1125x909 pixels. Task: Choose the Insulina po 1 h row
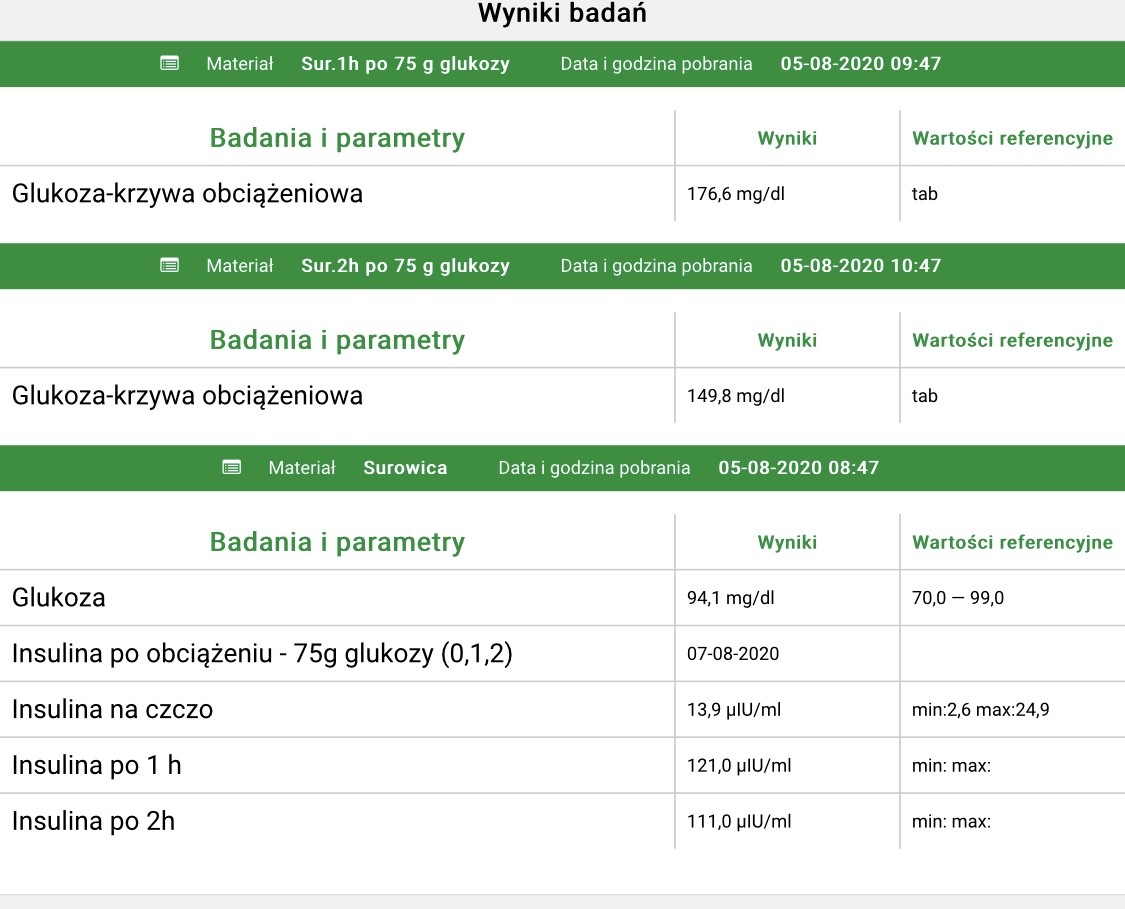[x=97, y=766]
